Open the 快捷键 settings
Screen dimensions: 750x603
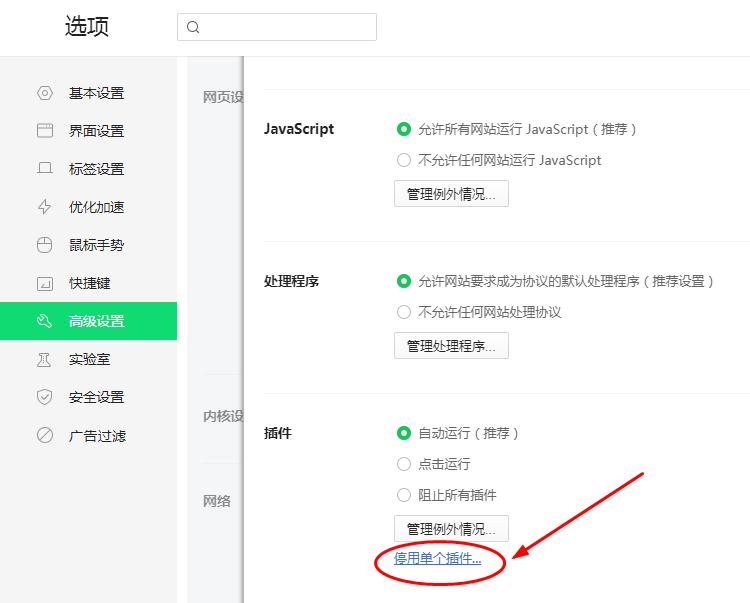(88, 283)
